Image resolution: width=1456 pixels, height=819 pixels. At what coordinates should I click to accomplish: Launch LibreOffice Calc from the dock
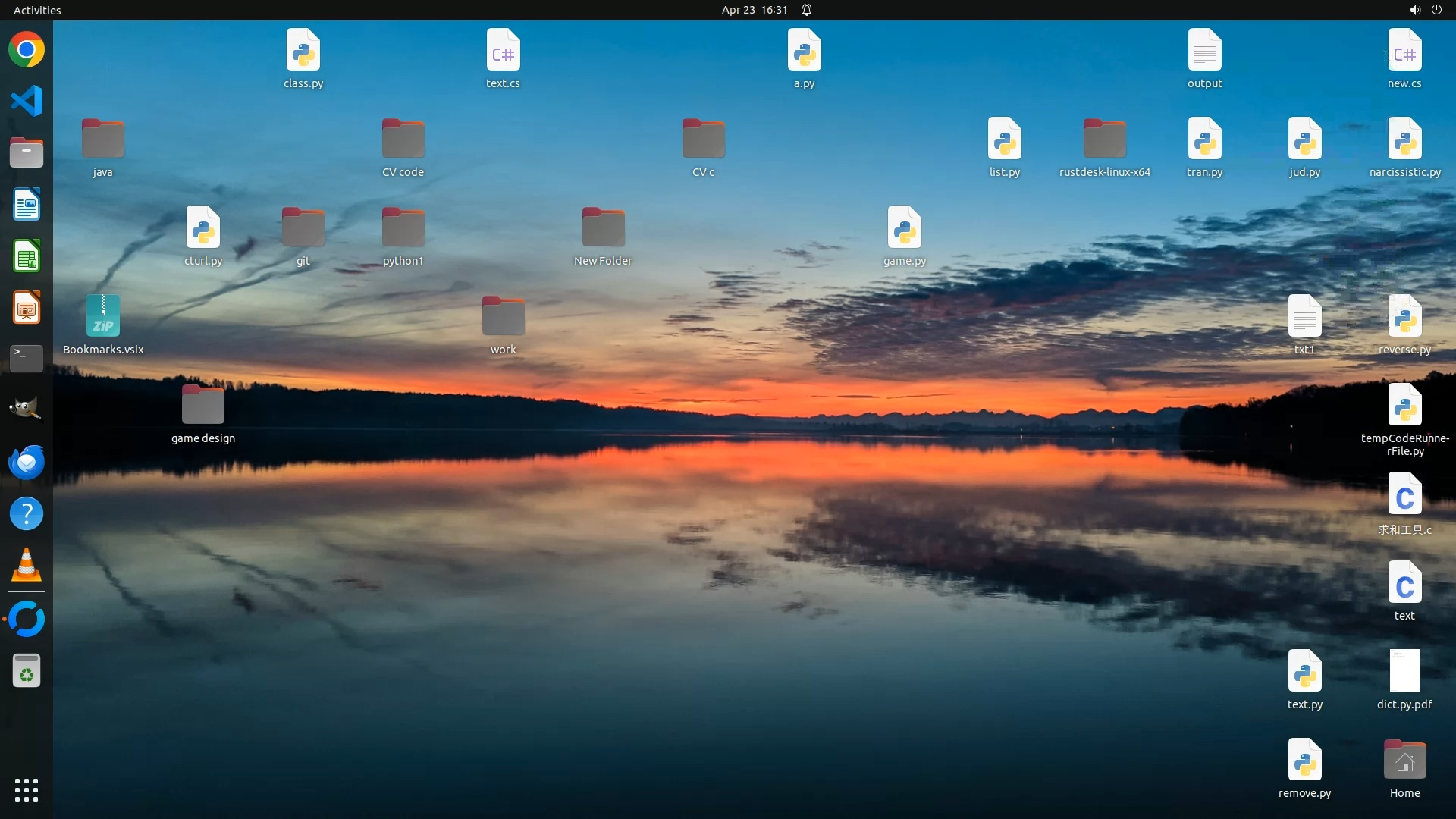click(x=27, y=256)
